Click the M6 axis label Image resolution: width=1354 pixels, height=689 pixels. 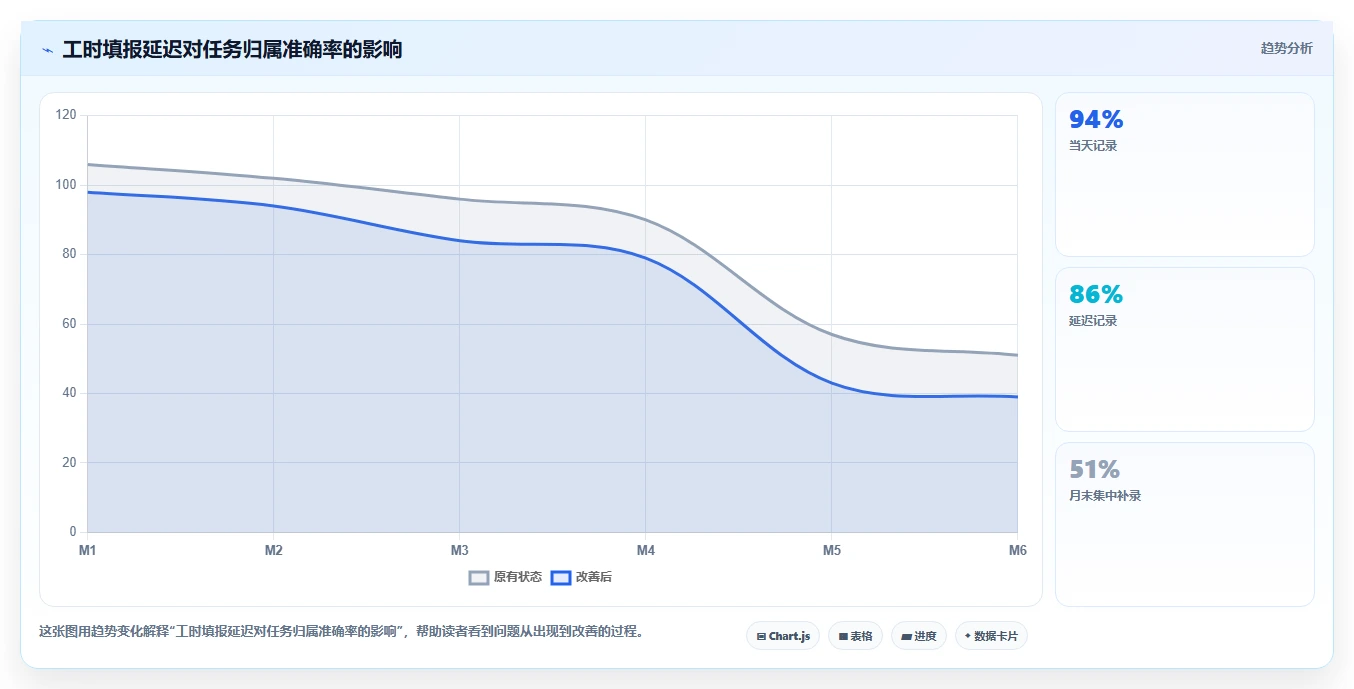click(1017, 550)
